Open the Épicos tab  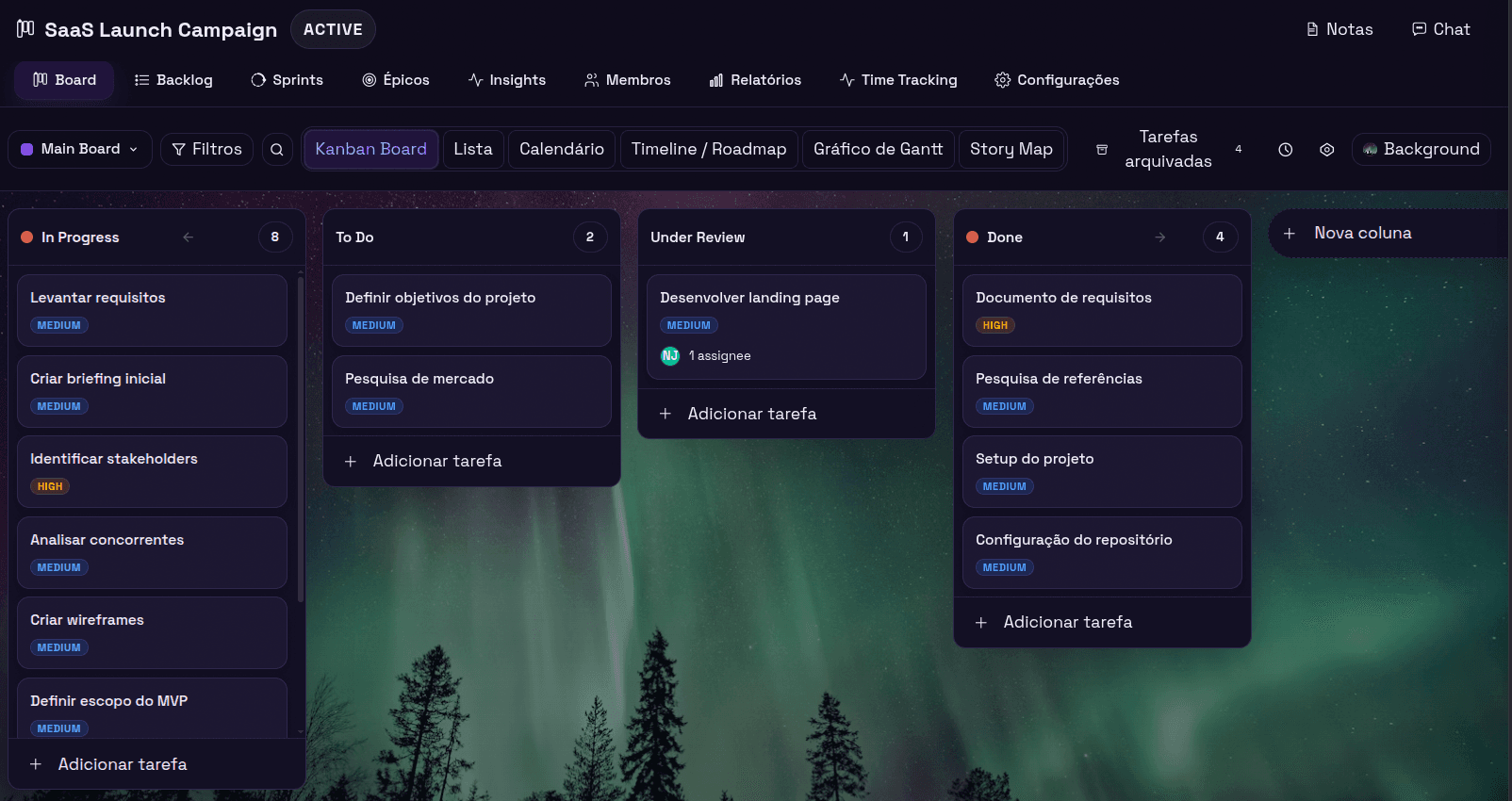(396, 80)
